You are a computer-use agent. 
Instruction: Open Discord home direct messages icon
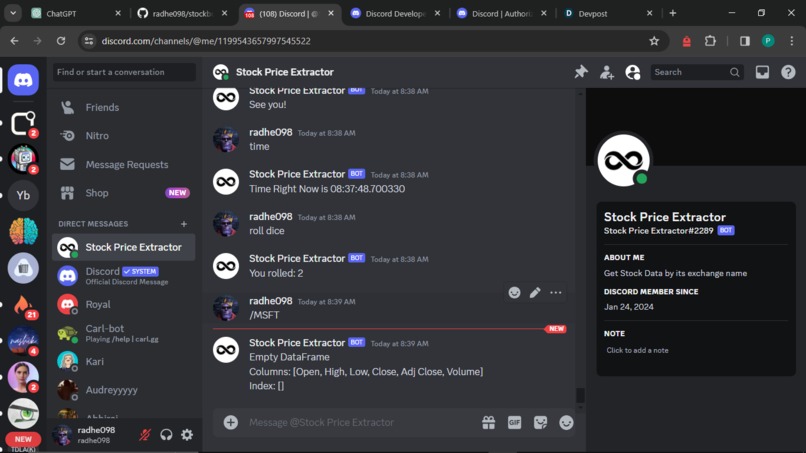(x=23, y=80)
